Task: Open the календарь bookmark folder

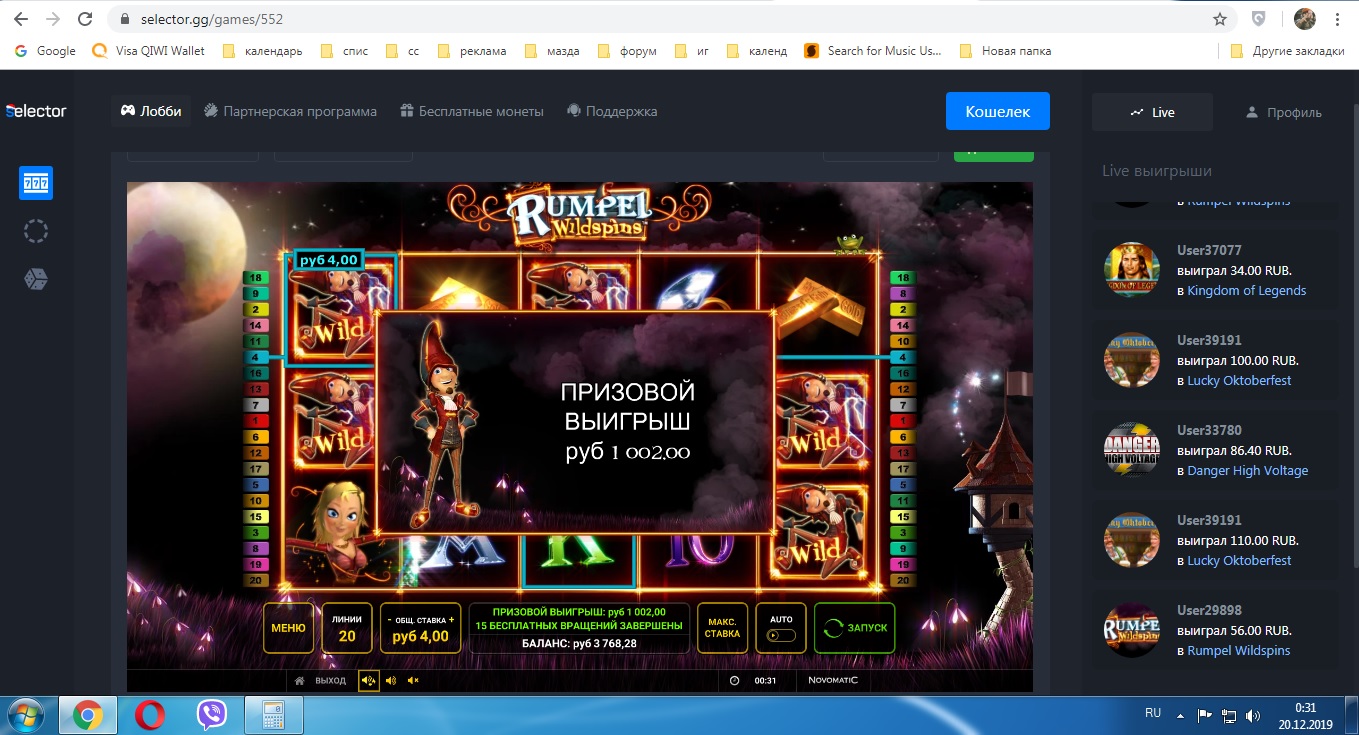Action: click(262, 51)
